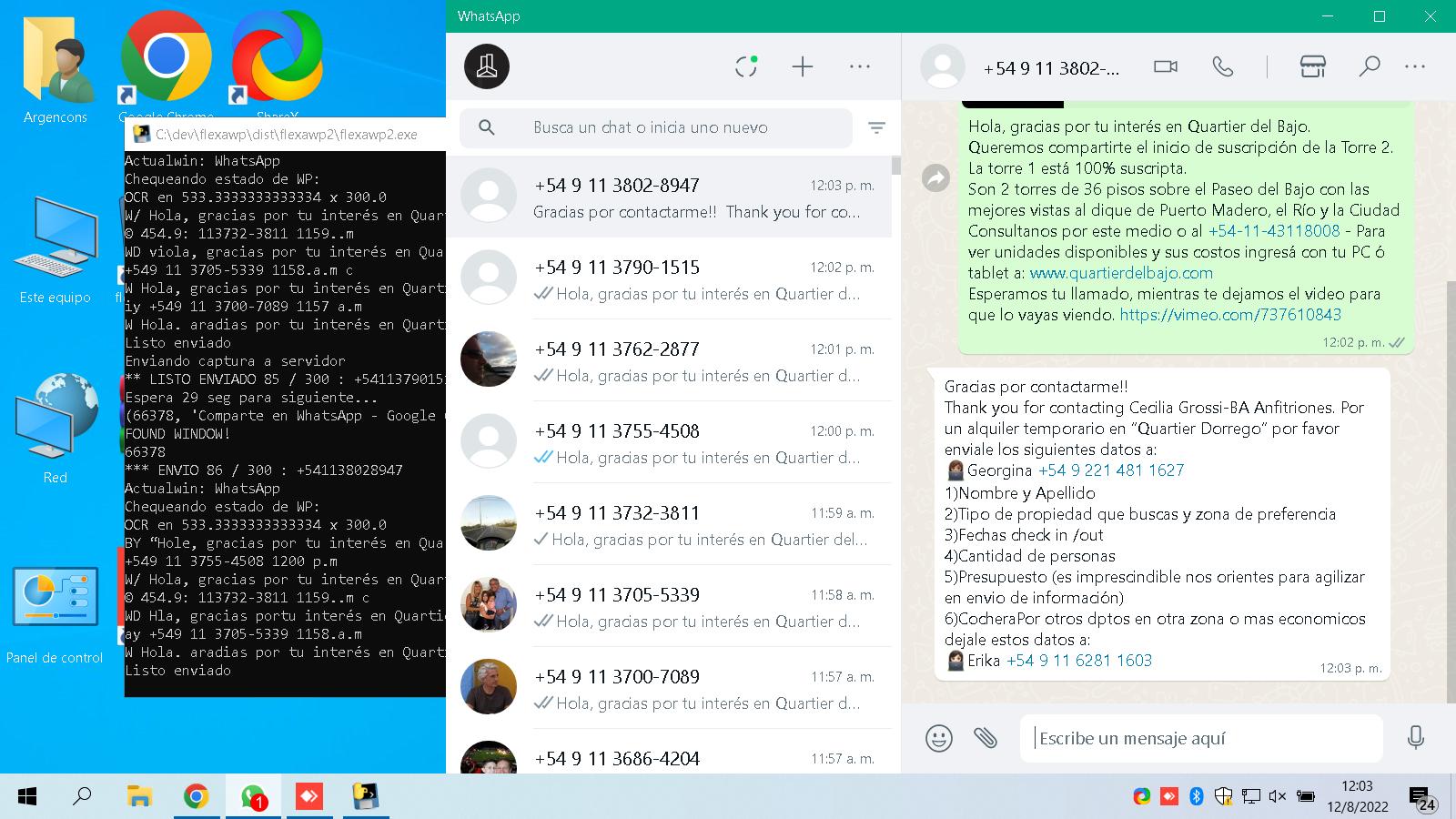Open chat with +54 9 11 3686-4204
Image resolution: width=1456 pixels, height=819 pixels.
tap(669, 752)
